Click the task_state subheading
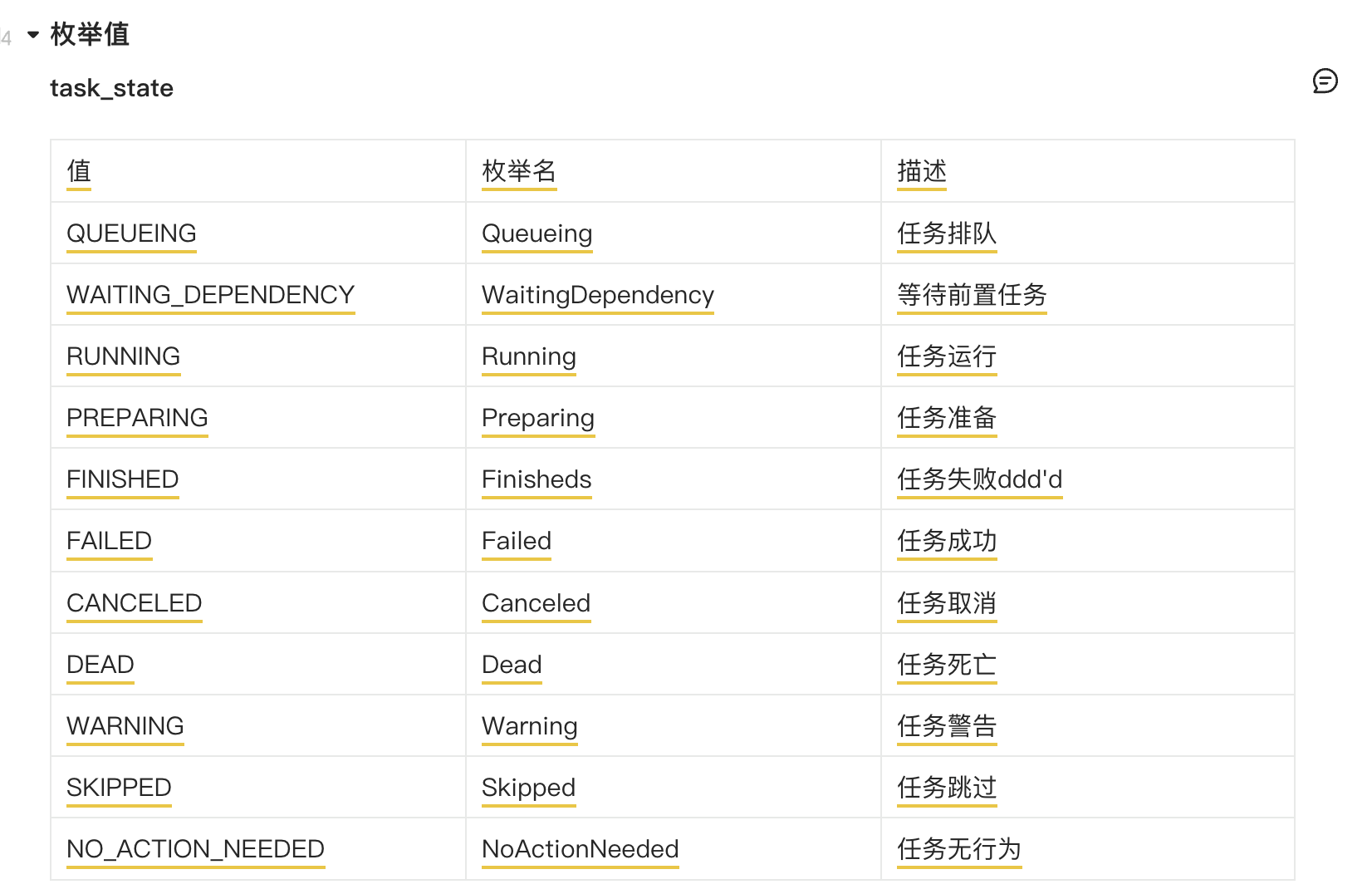 click(x=111, y=88)
